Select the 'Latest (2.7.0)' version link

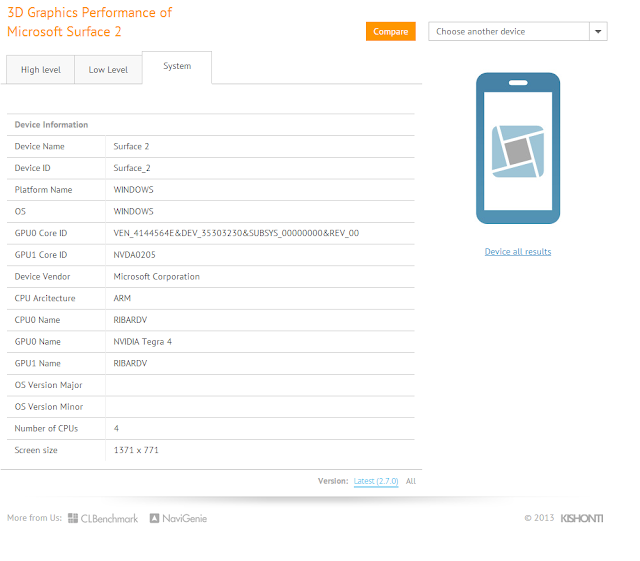click(376, 481)
